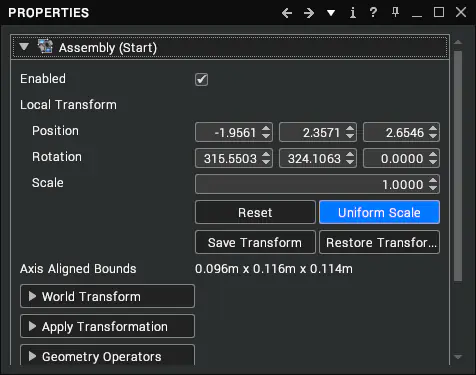
Task: Click the back arrow in Properties header
Action: 287,13
